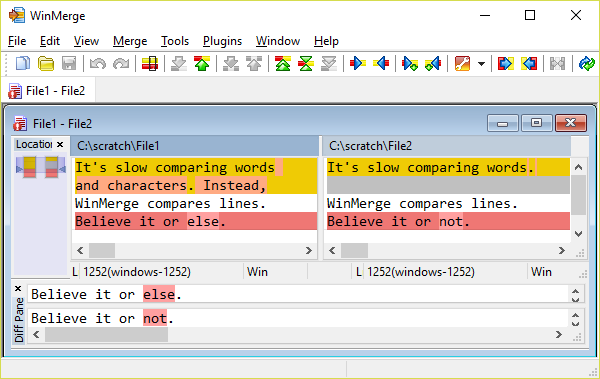Image resolution: width=600 pixels, height=379 pixels.
Task: Refresh the comparison with green arrows icon
Action: coord(586,63)
